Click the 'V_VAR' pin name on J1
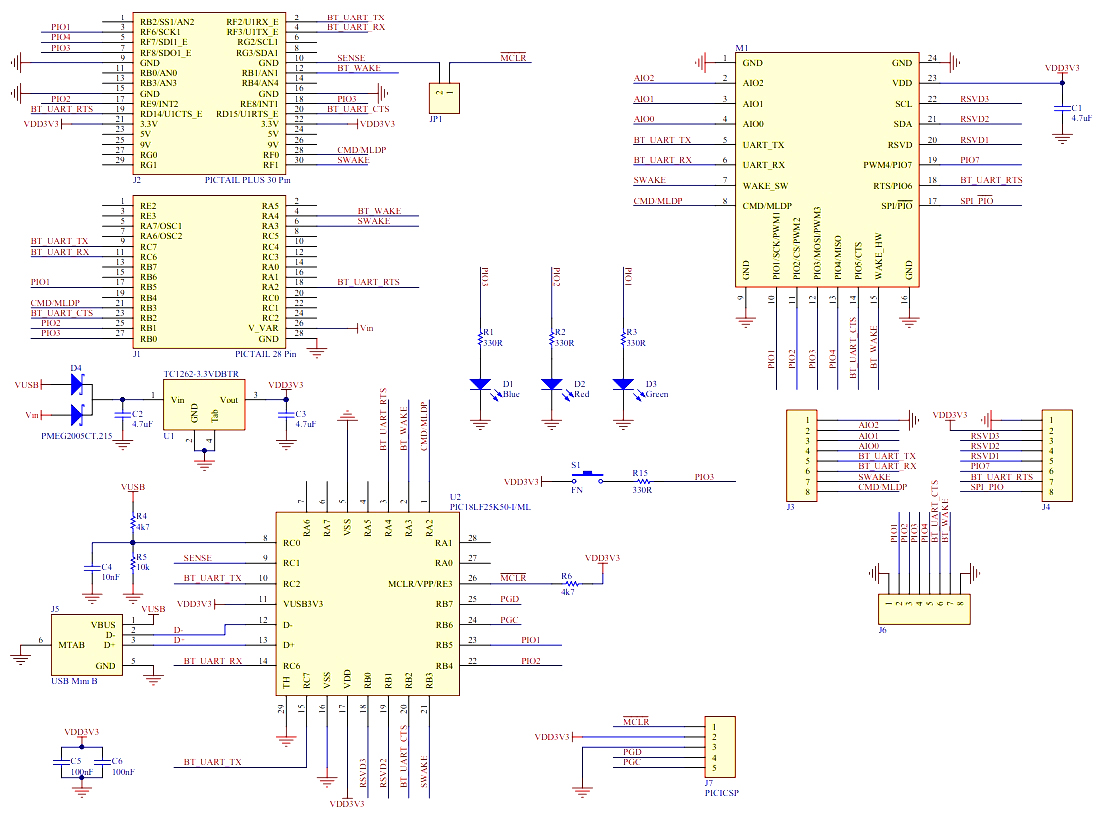The width and height of the screenshot is (1102, 817). [264, 328]
